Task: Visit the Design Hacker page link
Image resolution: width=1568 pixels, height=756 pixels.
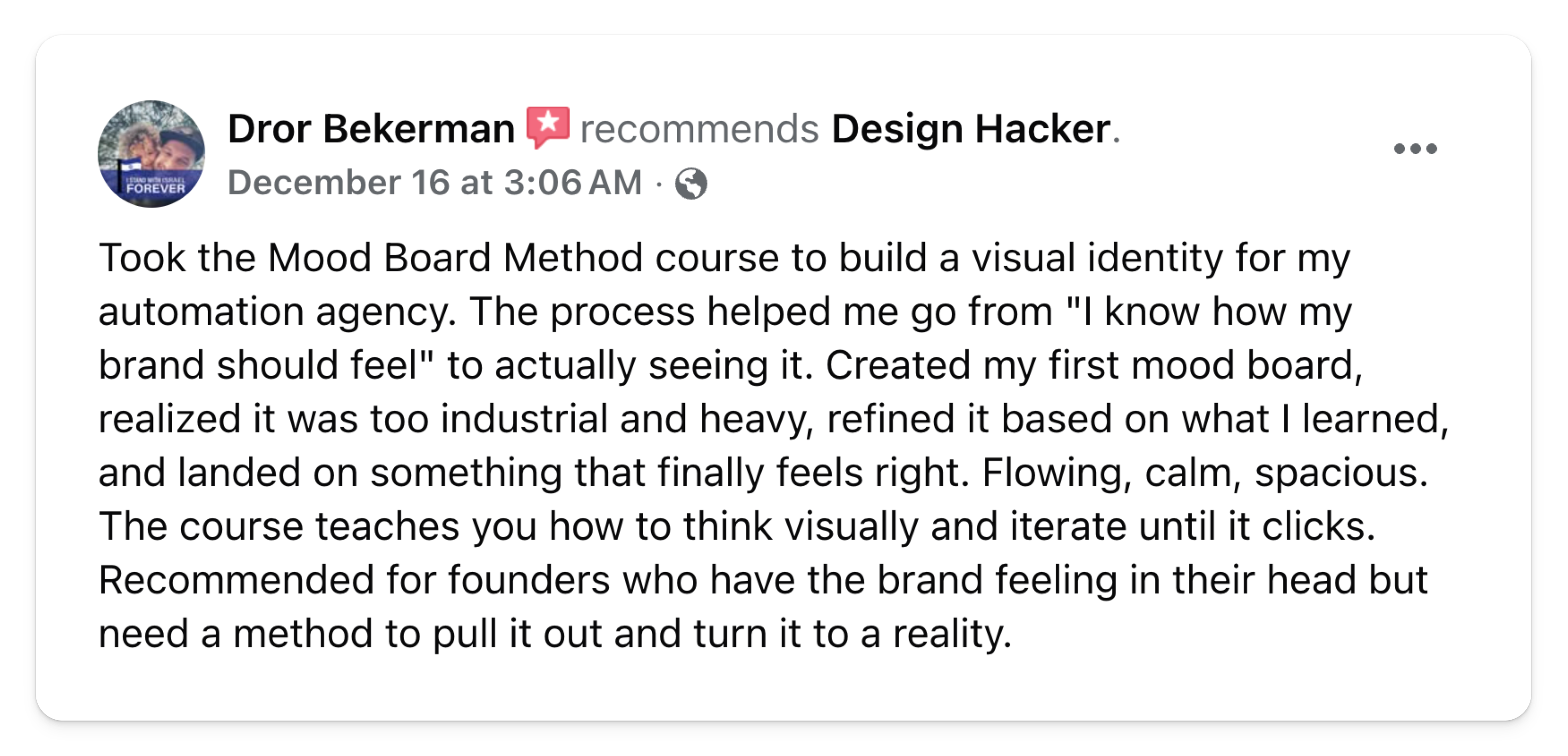Action: (971, 129)
